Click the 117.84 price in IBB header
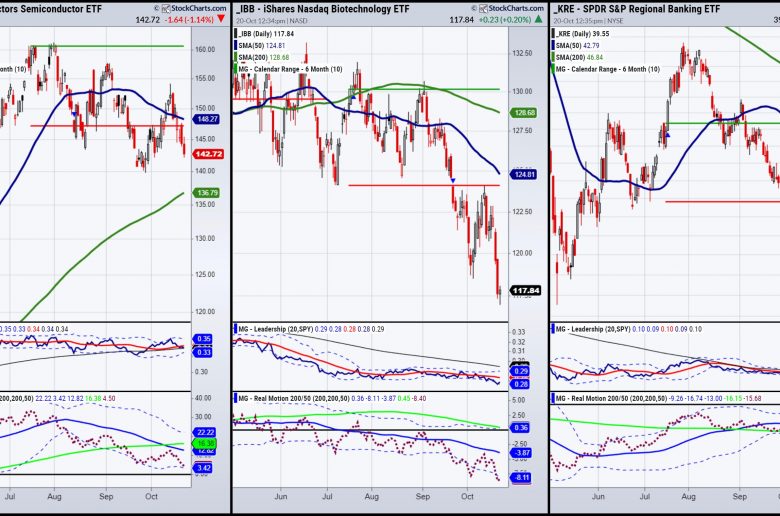Image resolution: width=780 pixels, height=516 pixels. point(462,20)
